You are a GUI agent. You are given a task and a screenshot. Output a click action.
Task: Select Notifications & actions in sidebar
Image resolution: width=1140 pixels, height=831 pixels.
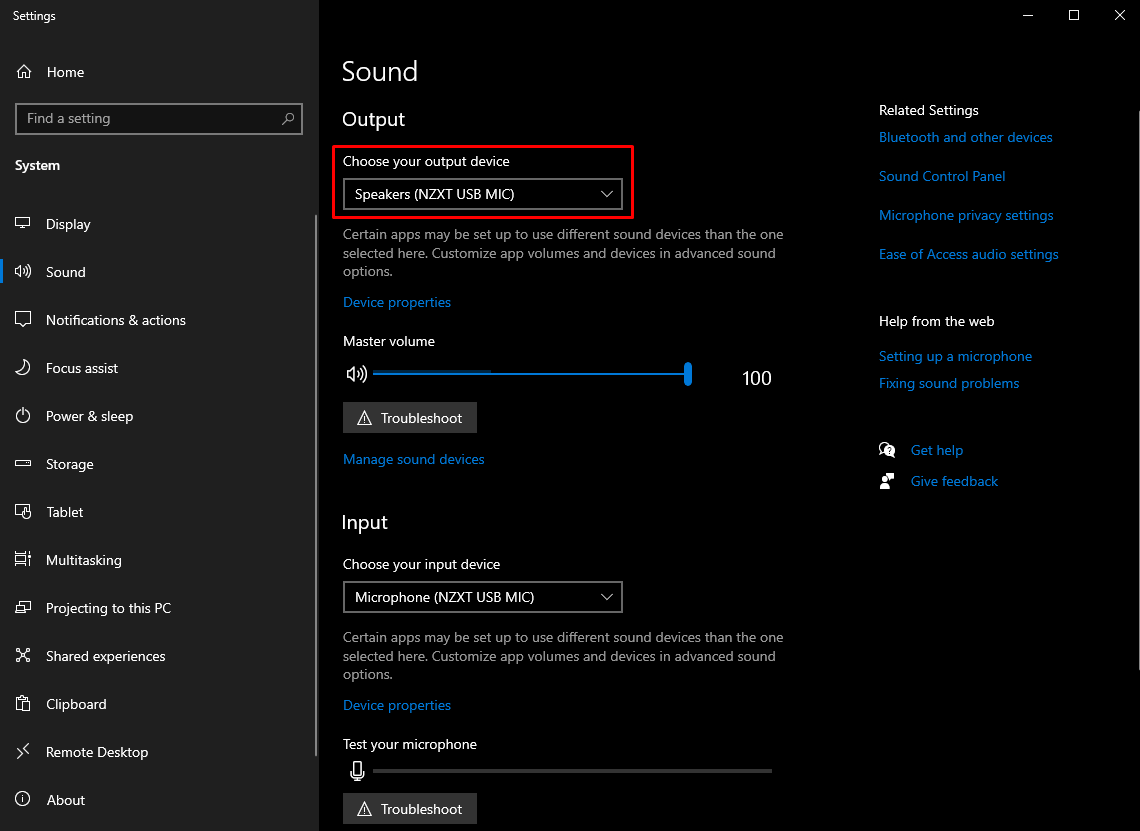pos(158,320)
